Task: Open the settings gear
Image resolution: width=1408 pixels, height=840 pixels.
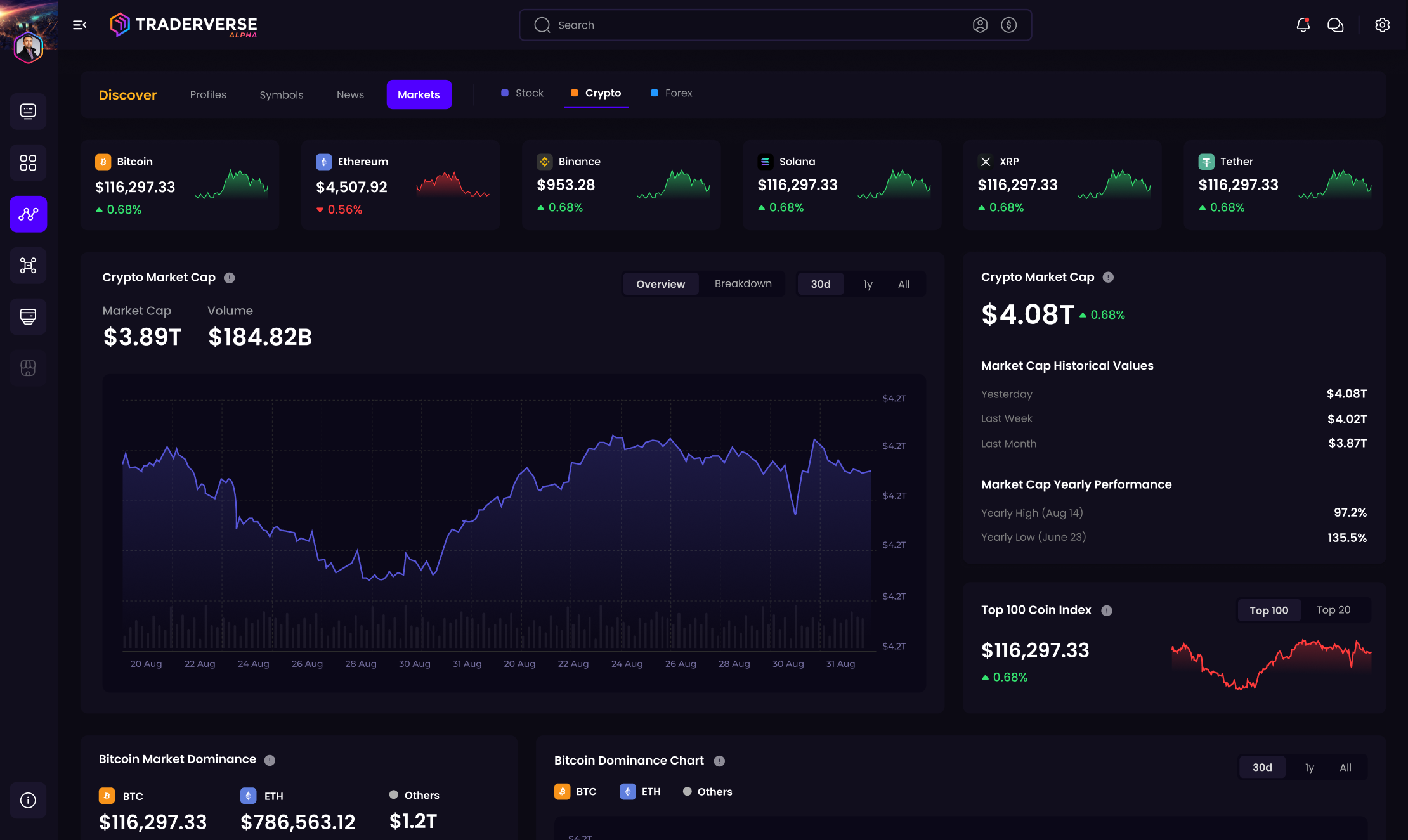Action: pos(1383,25)
